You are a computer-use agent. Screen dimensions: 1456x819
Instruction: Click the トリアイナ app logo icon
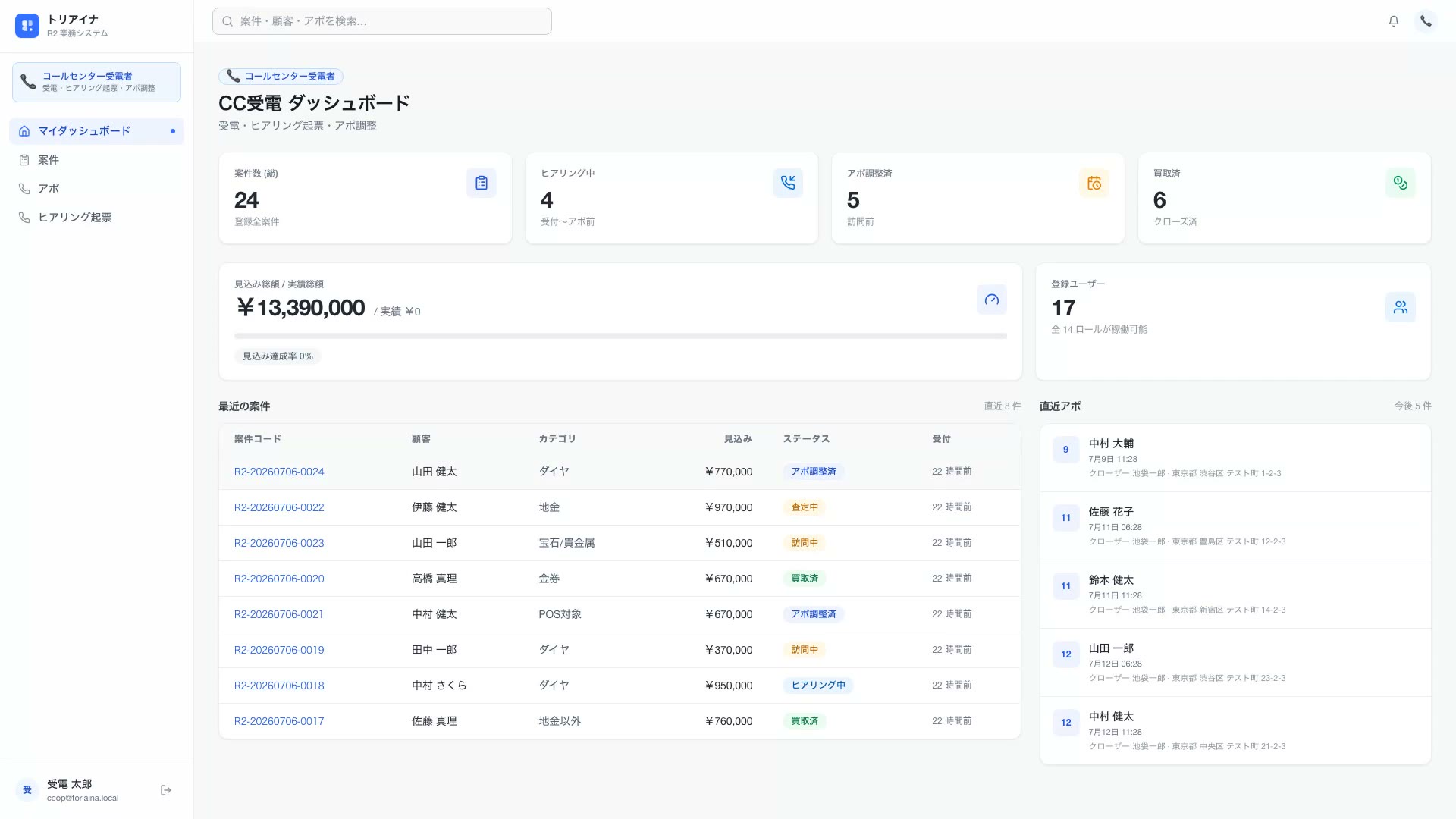click(x=27, y=26)
